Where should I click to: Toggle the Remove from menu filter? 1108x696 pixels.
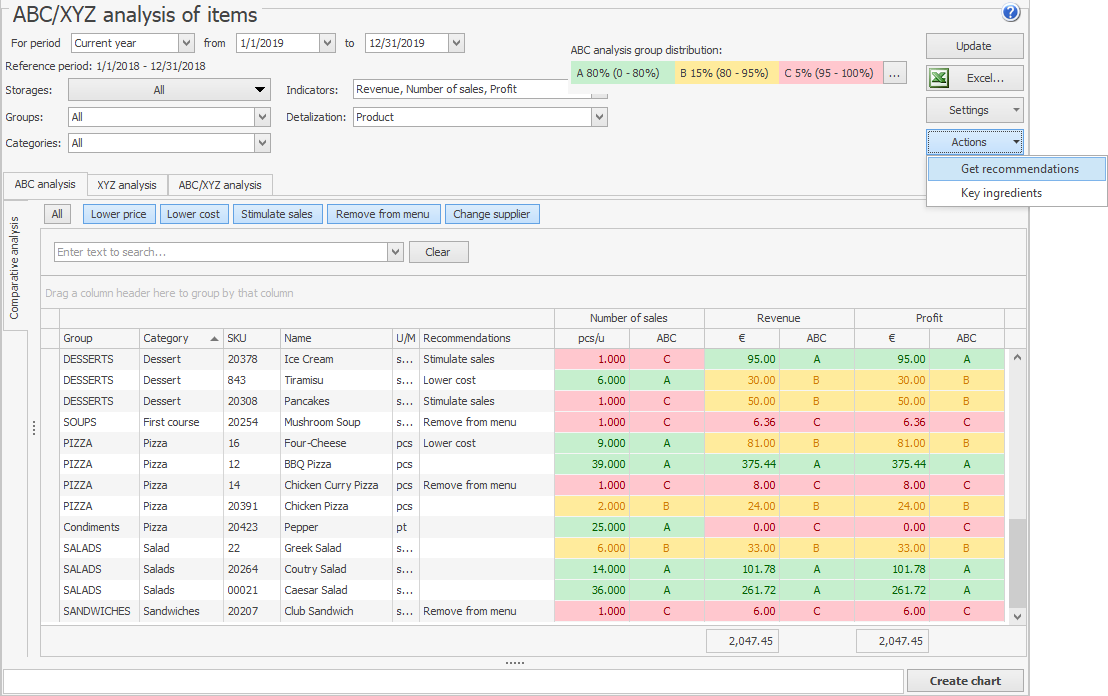pos(383,214)
